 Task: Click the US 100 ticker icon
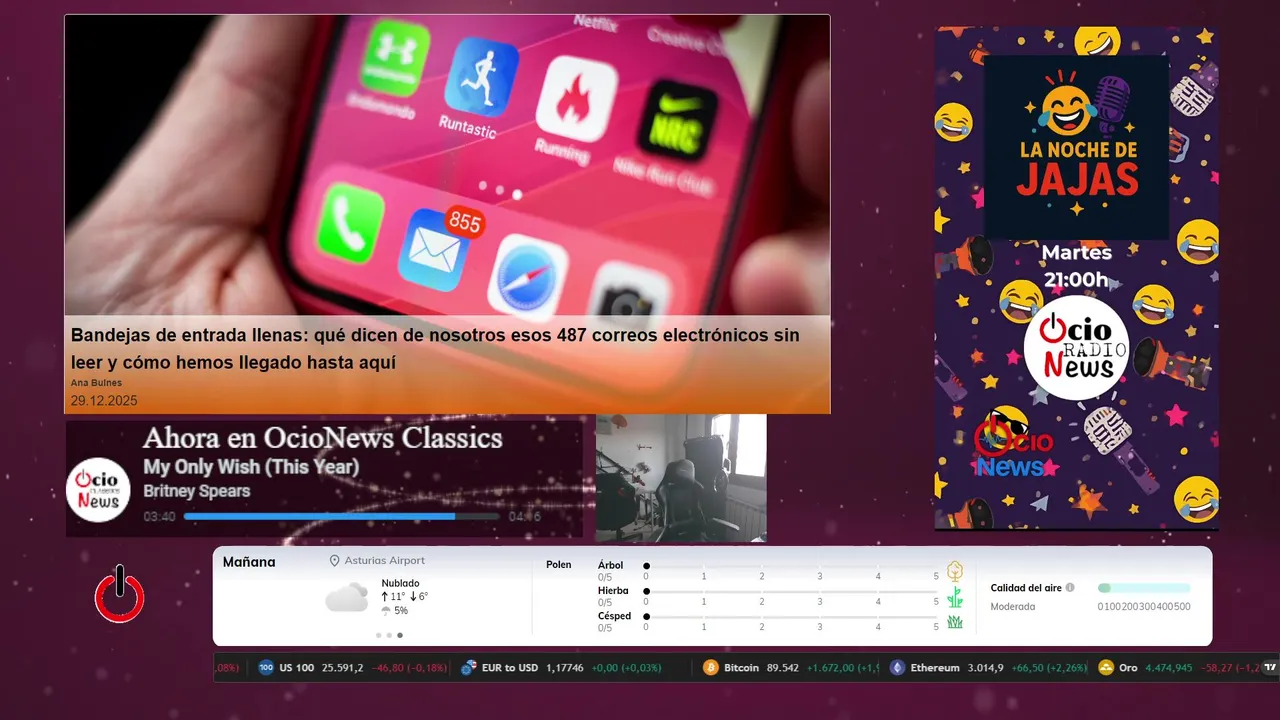click(266, 667)
